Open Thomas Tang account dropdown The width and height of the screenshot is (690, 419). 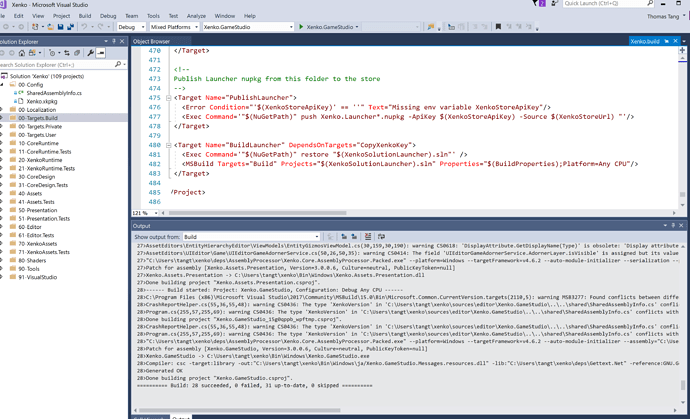click(x=666, y=16)
